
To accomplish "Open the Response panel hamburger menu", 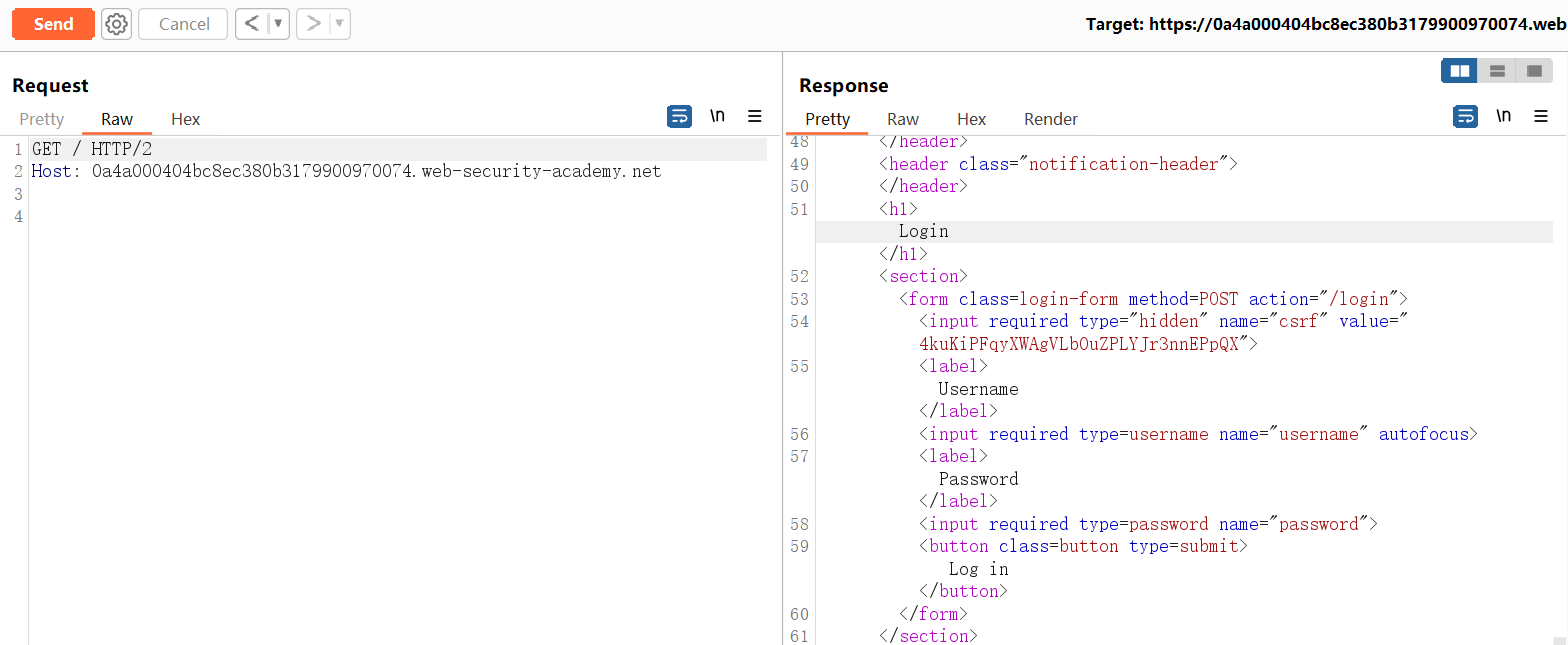I will pos(1541,117).
